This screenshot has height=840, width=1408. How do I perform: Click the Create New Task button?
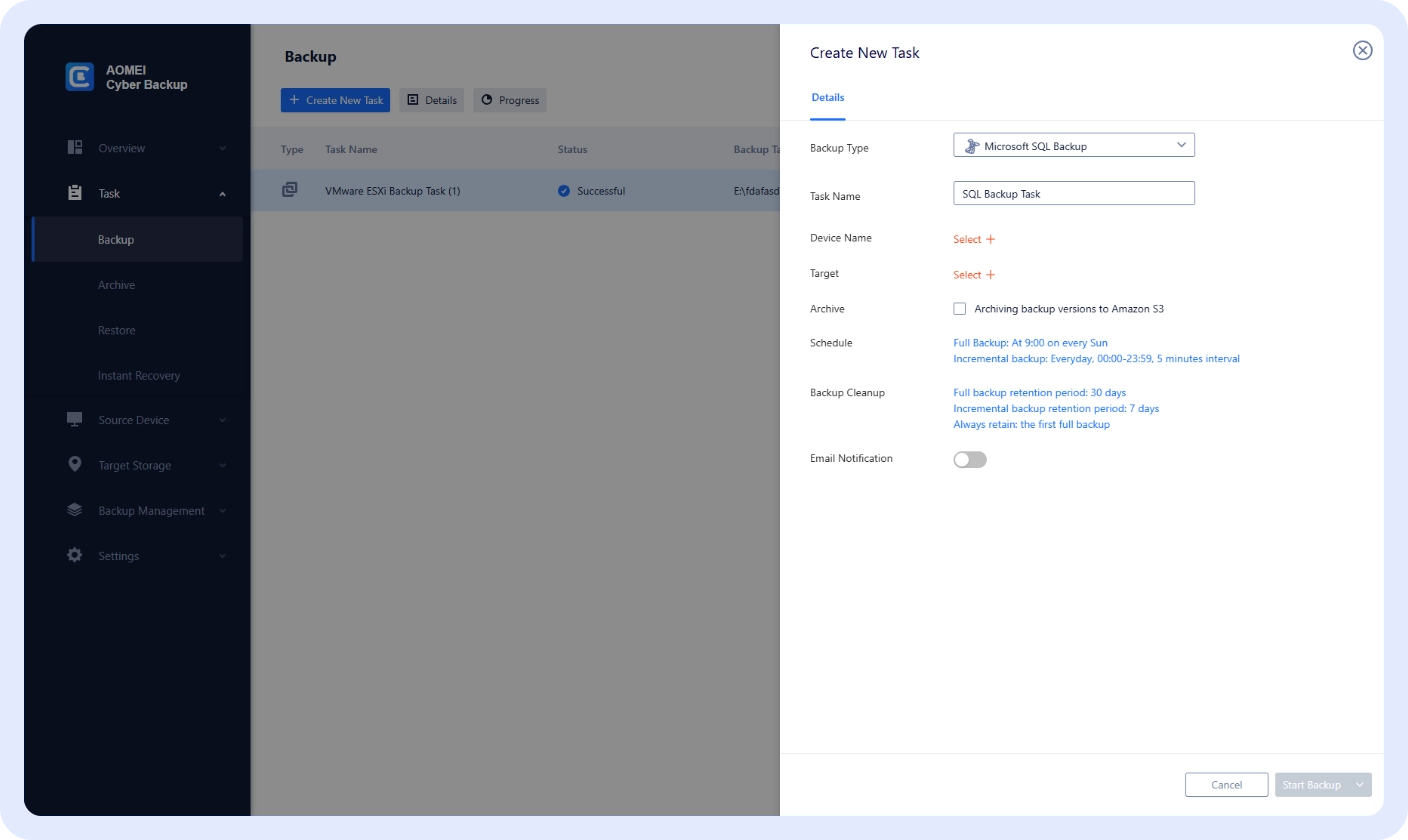click(x=335, y=100)
